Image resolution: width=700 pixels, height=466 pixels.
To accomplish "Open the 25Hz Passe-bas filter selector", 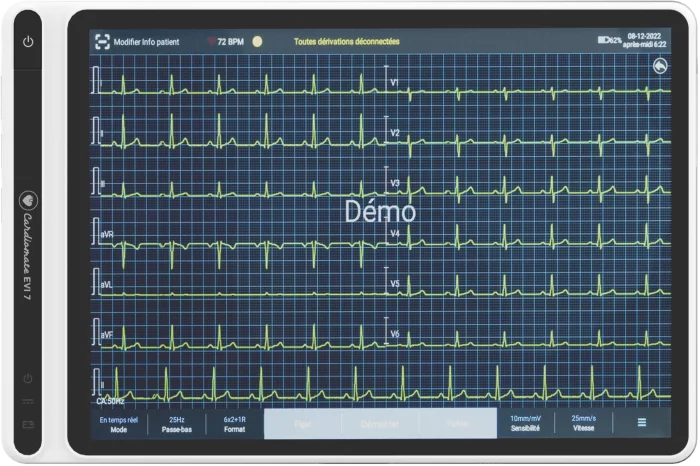I will [176, 423].
